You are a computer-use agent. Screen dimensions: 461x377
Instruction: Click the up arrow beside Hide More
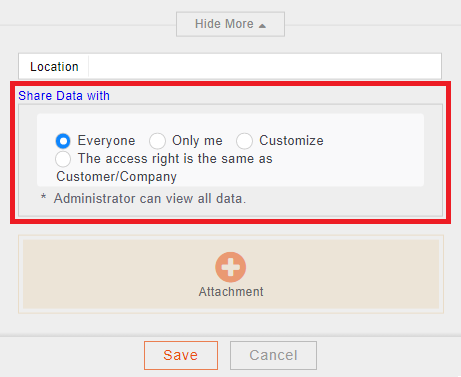pyautogui.click(x=262, y=26)
